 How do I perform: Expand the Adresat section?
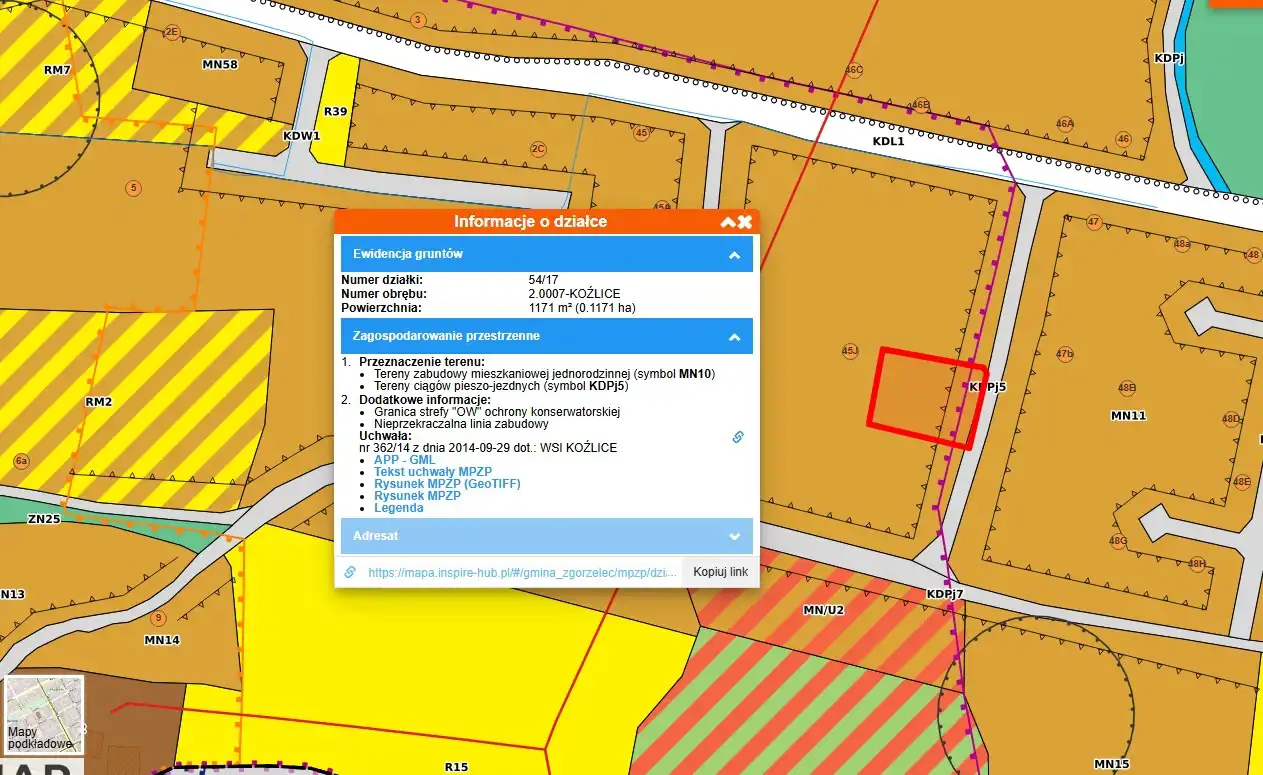pos(734,536)
